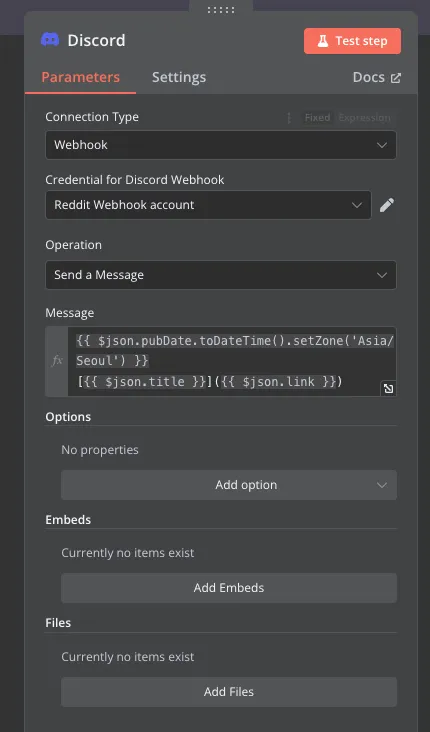Click the Message label
Image resolution: width=430 pixels, height=732 pixels.
70,313
